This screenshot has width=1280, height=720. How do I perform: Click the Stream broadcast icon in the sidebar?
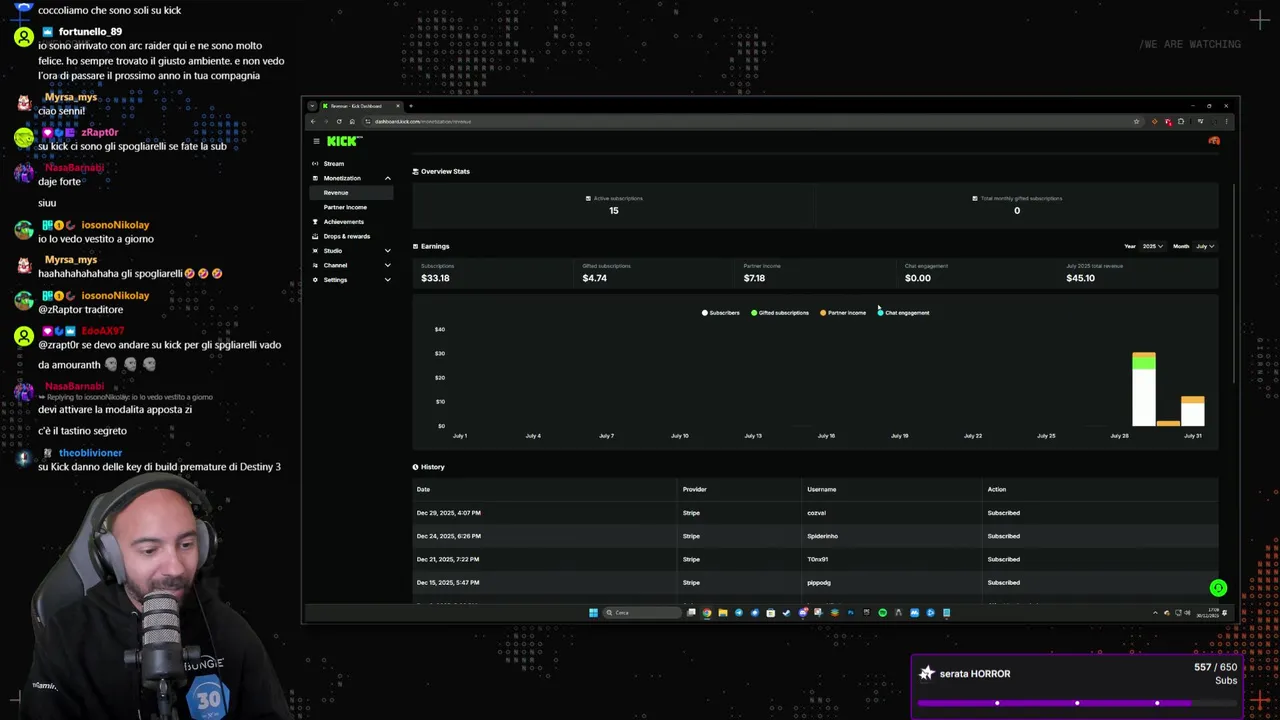(x=315, y=164)
